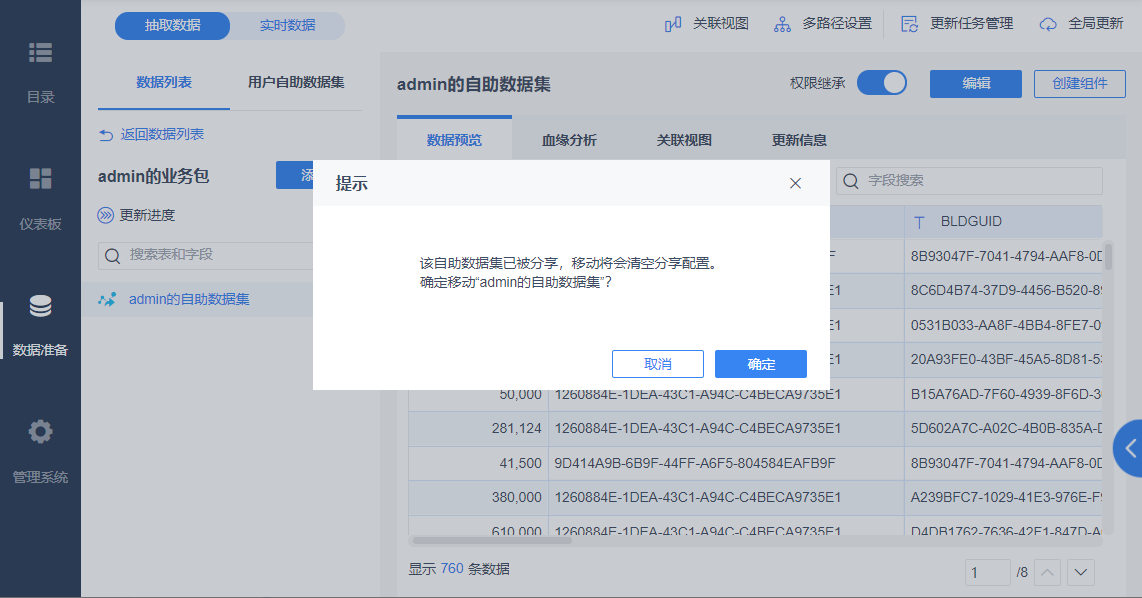This screenshot has width=1142, height=598.
Task: Click the vertical table scrollbar thumb
Action: (1108, 256)
